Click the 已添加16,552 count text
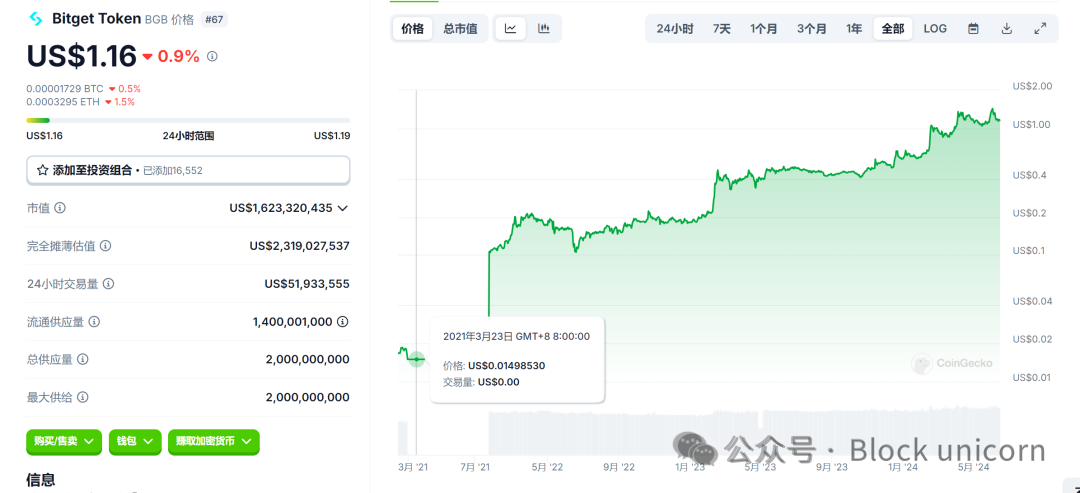The image size is (1080, 493). point(172,171)
